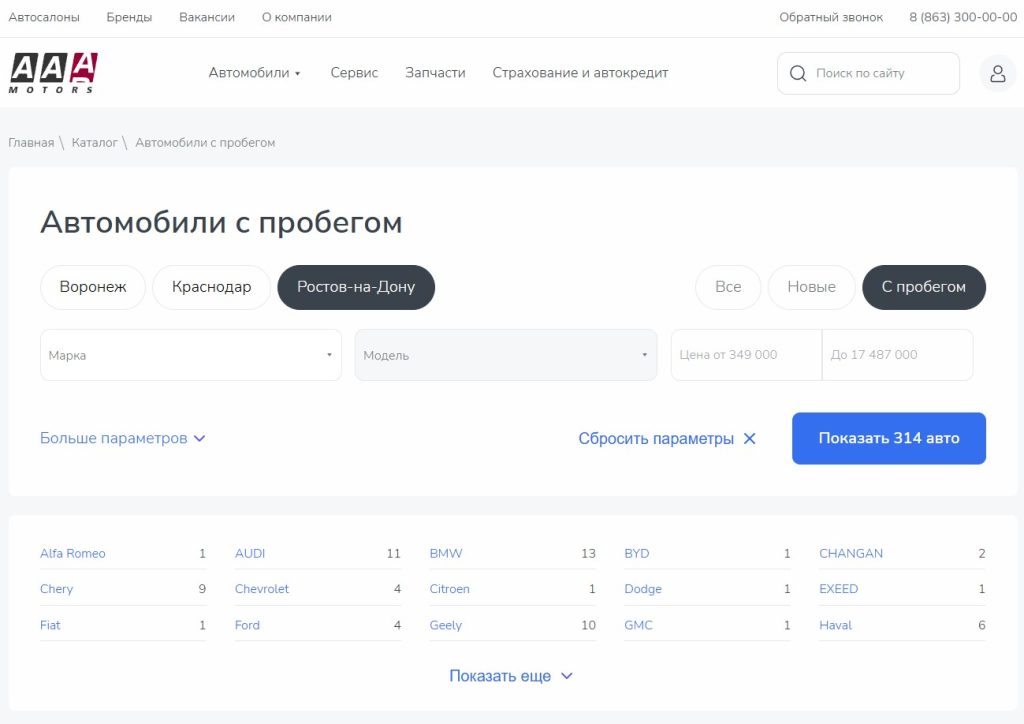Open the Модель dropdown
This screenshot has height=724, width=1024.
tap(505, 354)
